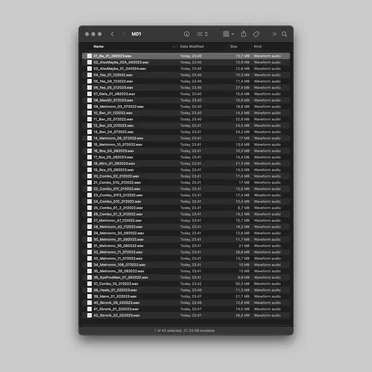This screenshot has height=372, width=372.
Task: Show more toolbar items via double chevron
Action: (274, 34)
